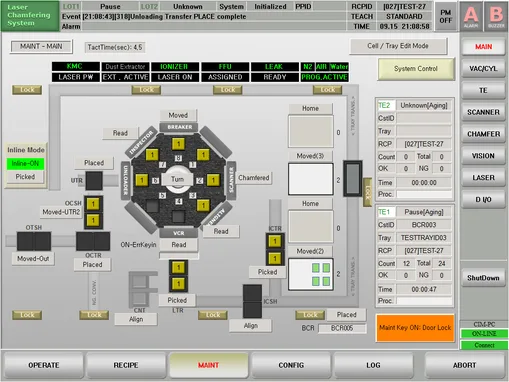Click the Moved(2) tray button
This screenshot has width=509, height=382.
[x=310, y=251]
